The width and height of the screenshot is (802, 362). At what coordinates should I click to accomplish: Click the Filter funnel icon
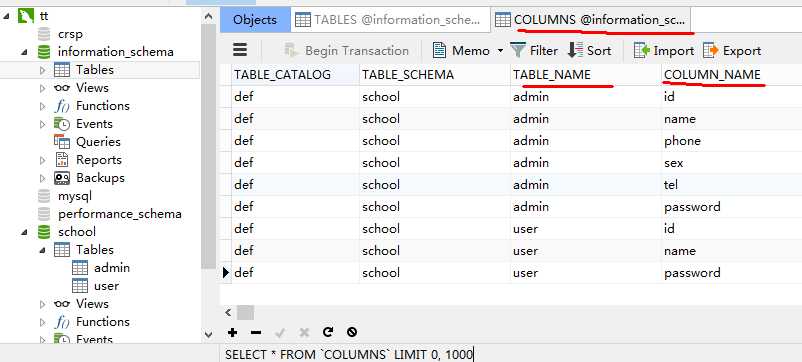pos(518,51)
